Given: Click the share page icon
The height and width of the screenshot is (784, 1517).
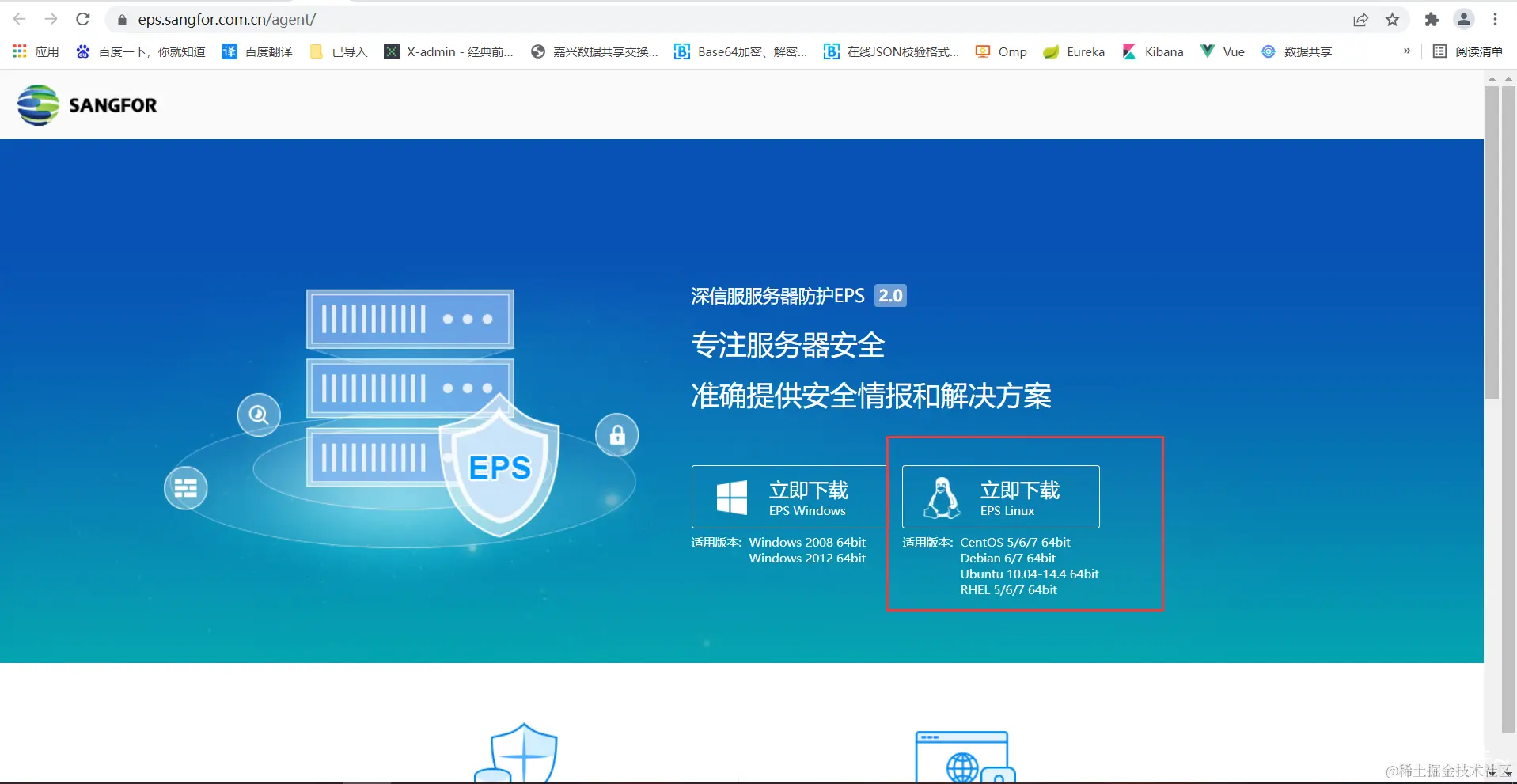Looking at the screenshot, I should 1360,20.
